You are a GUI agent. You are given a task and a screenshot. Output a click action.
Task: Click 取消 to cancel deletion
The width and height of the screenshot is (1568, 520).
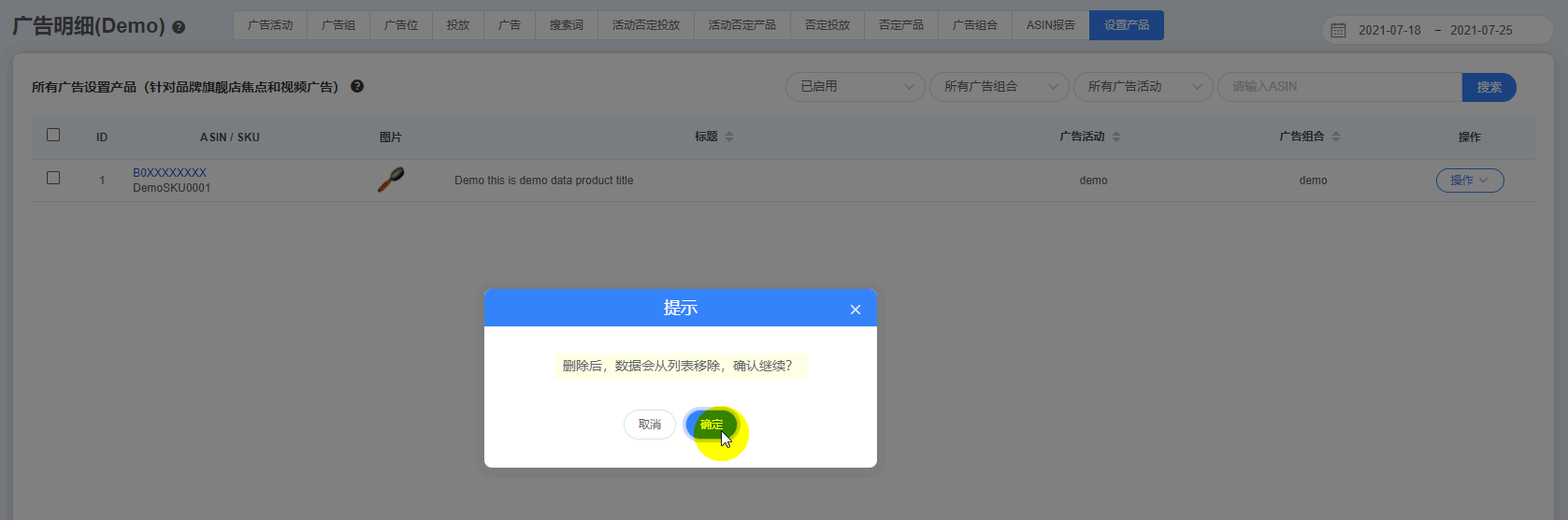point(649,425)
